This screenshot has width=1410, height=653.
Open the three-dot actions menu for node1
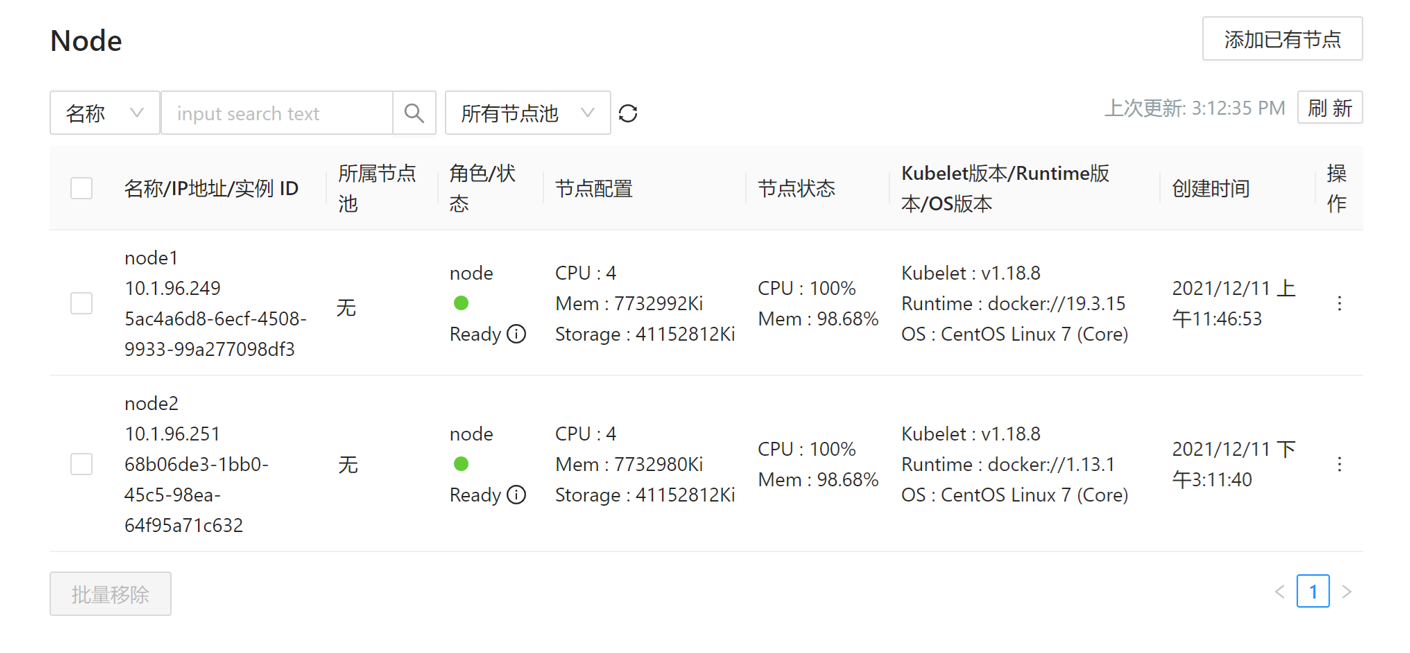1339,303
